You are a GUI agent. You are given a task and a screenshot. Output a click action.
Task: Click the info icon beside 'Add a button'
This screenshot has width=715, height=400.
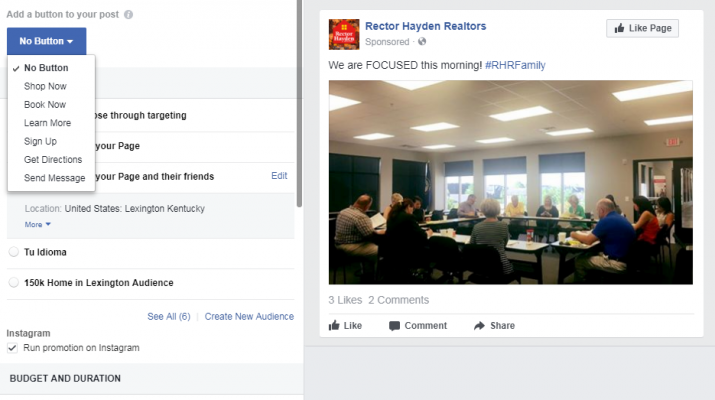pos(129,15)
